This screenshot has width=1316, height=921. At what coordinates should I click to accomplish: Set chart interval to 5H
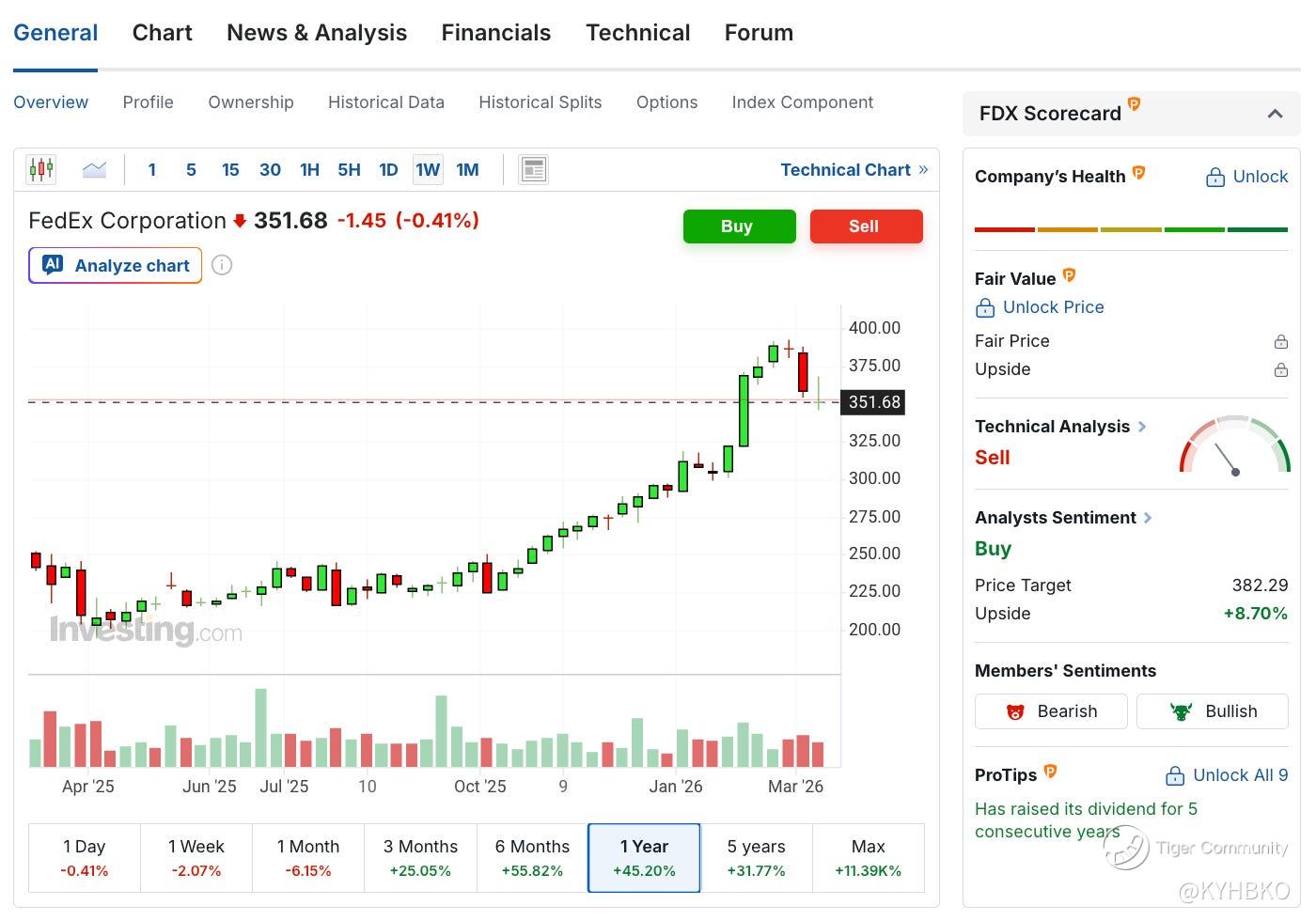349,170
